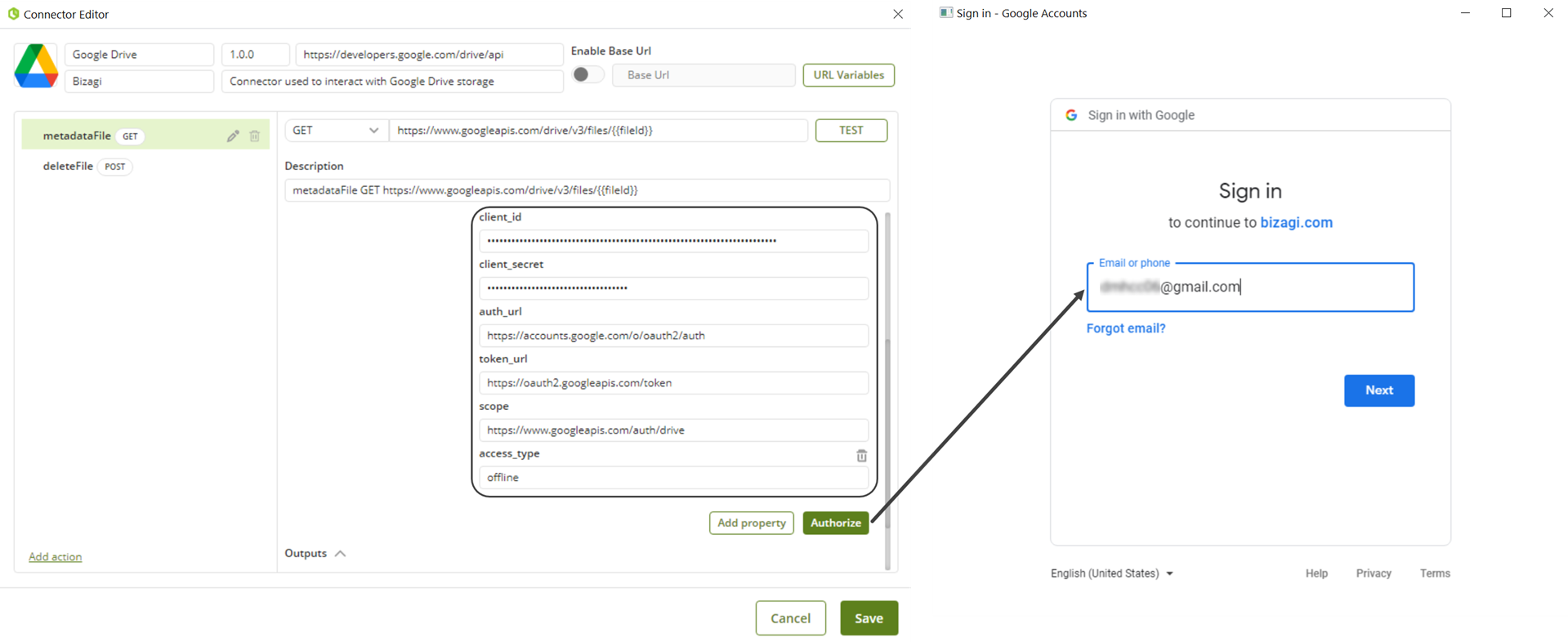
Task: Click the auth_url value field
Action: 673,336
